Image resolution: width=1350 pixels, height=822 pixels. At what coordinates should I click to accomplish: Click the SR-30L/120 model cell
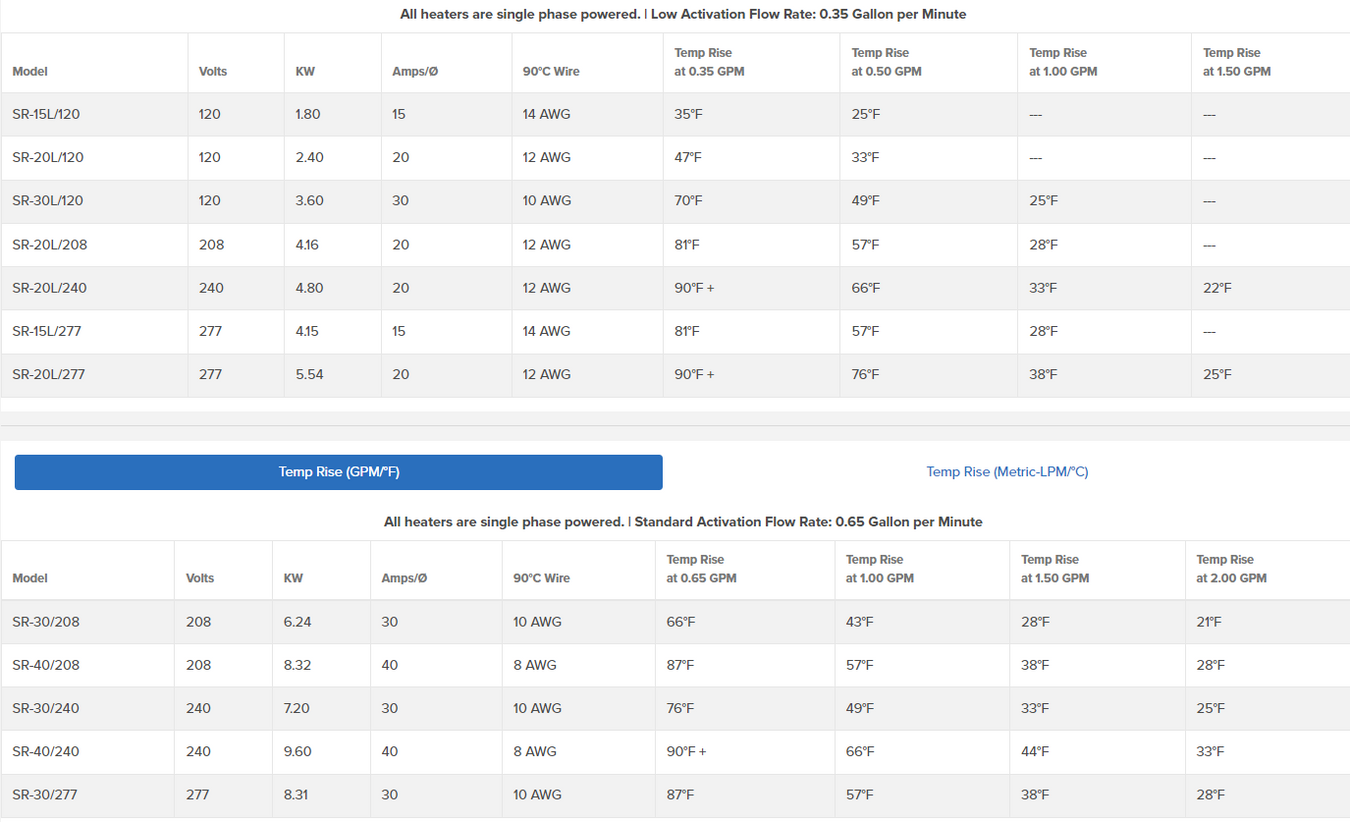[x=48, y=201]
